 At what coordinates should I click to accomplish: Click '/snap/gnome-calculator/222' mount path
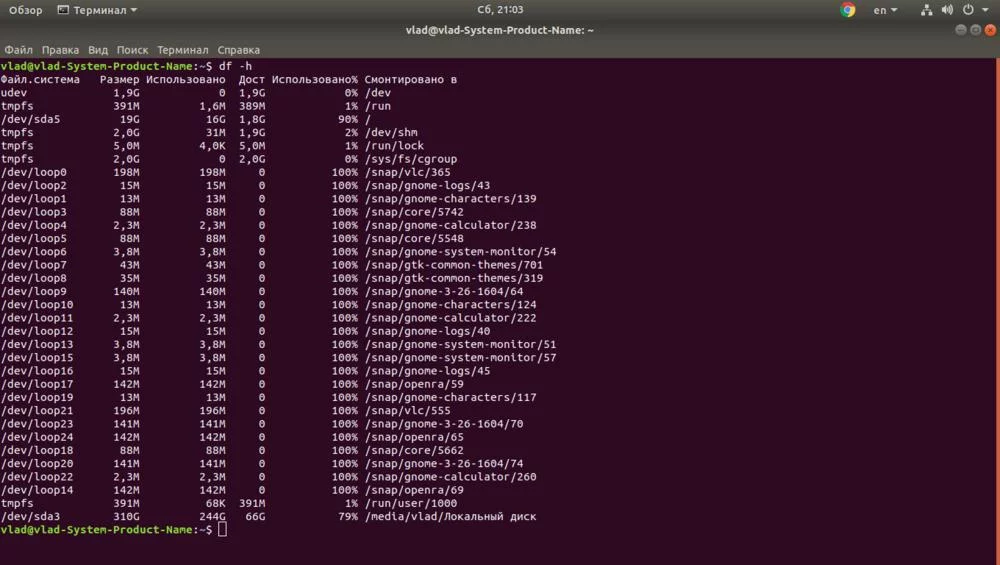point(450,318)
